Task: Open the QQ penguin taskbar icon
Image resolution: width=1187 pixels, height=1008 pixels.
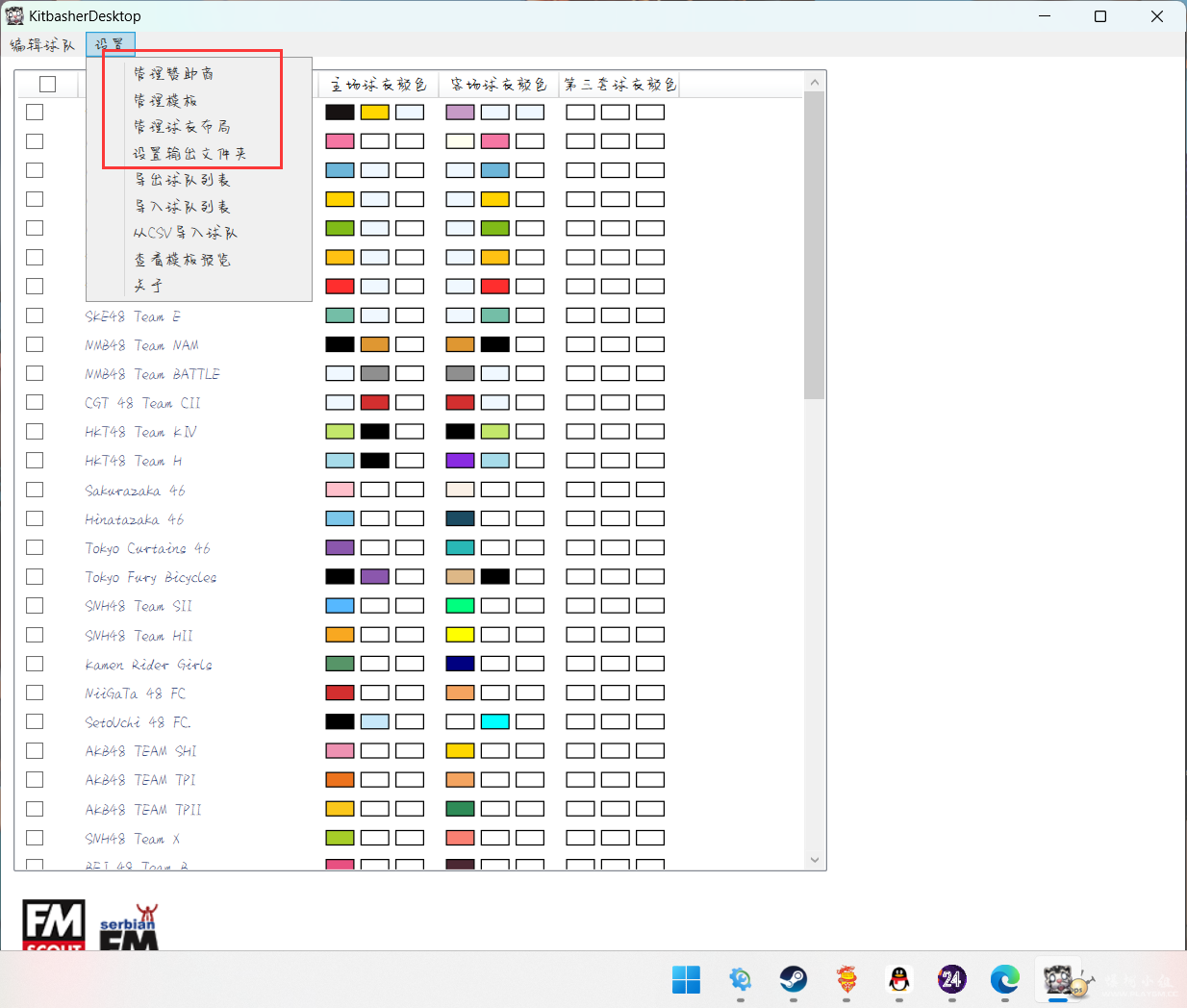Action: tap(898, 979)
